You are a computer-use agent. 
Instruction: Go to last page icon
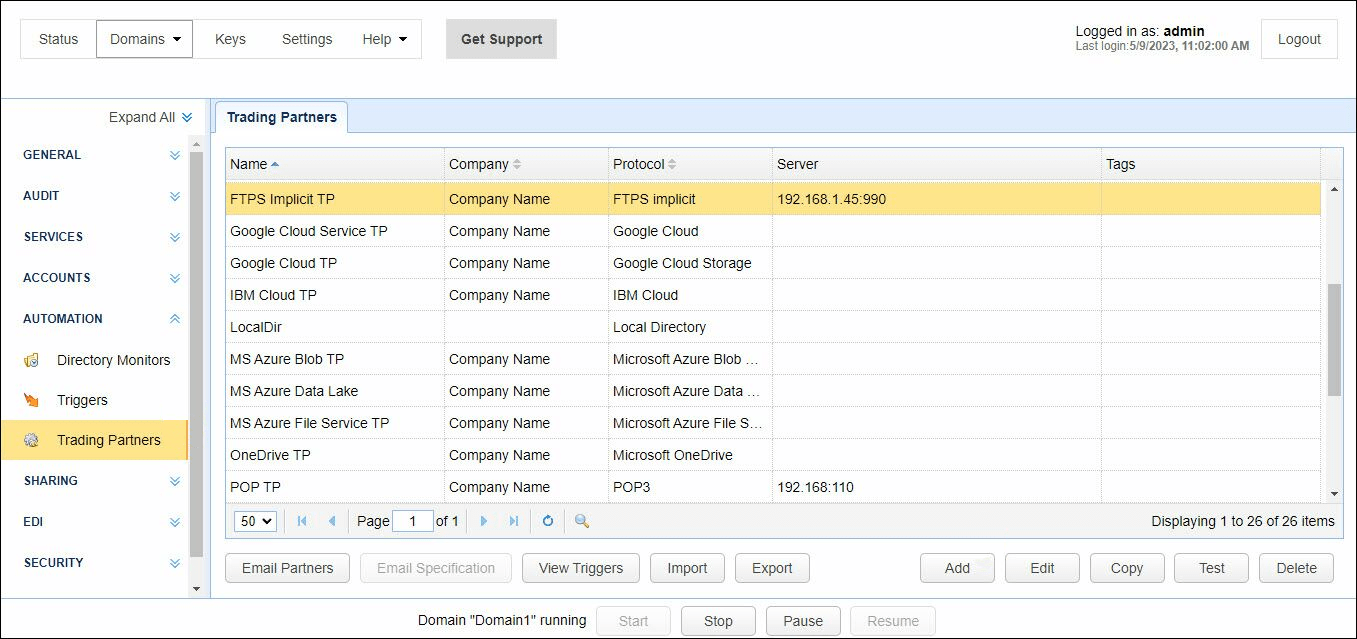(514, 521)
